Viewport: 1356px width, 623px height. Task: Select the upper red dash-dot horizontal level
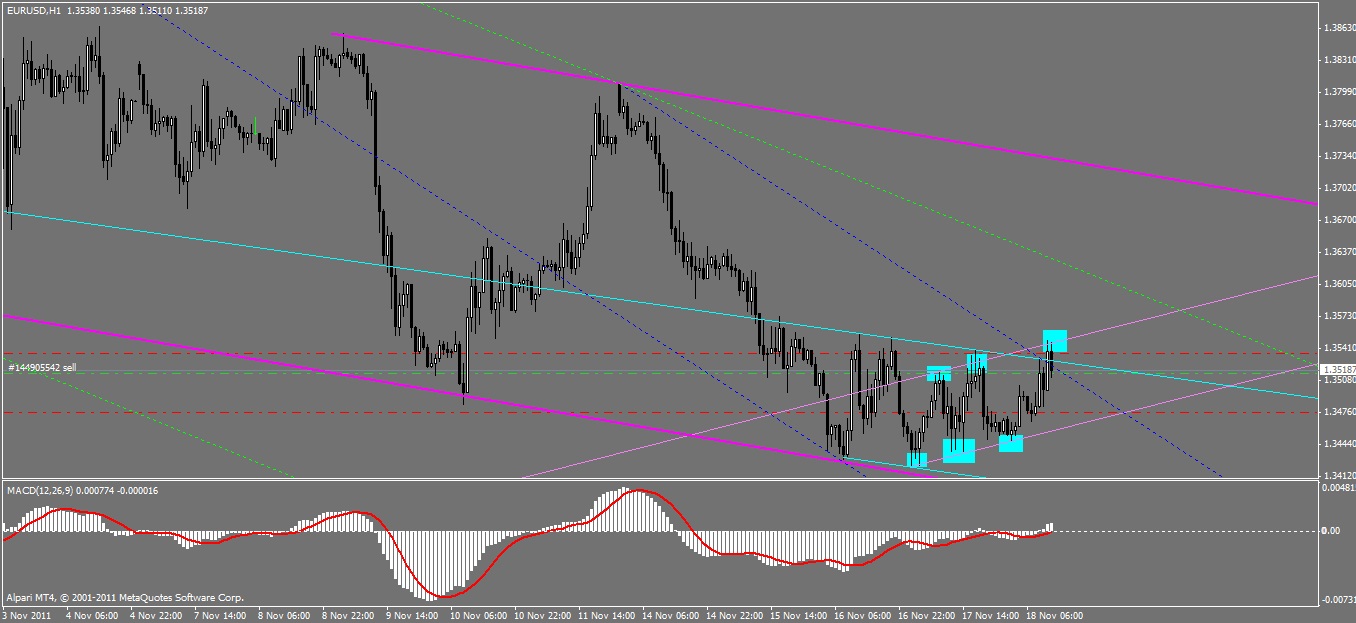tap(657, 354)
